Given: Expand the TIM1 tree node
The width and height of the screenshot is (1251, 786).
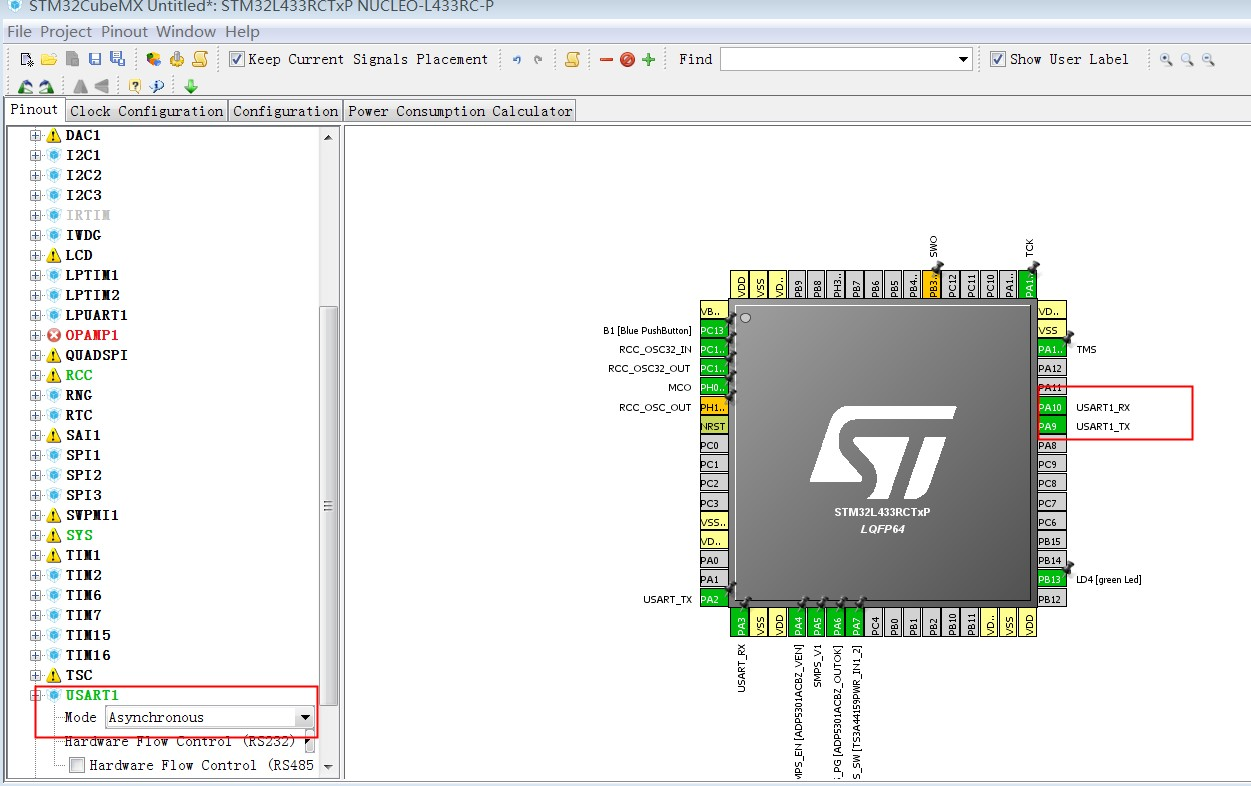Looking at the screenshot, I should click(x=36, y=555).
